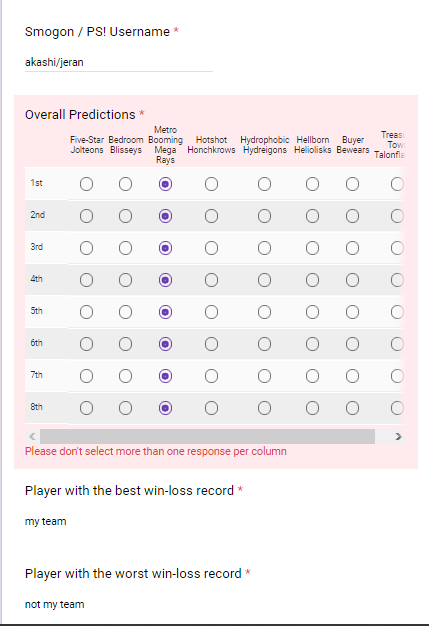Screen dimensions: 429x626
Task: Select Hydrophobic Hydreigons for 4th place
Action: click(x=264, y=280)
